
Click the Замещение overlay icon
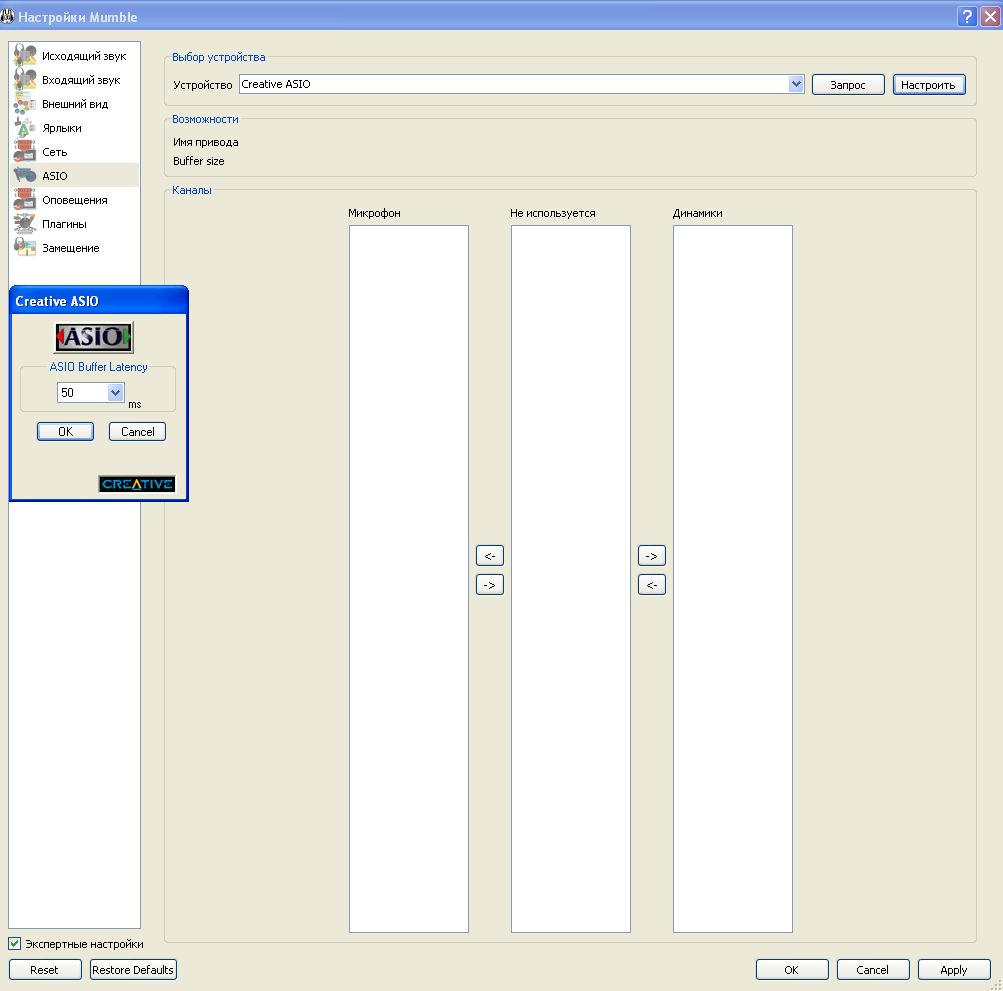coord(25,248)
